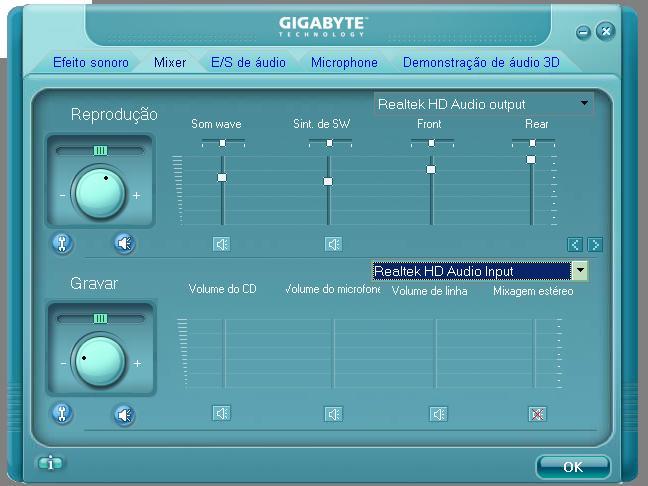Screen dimensions: 648x486
Task: Open the Gravar wrench settings icon
Action: pos(62,414)
